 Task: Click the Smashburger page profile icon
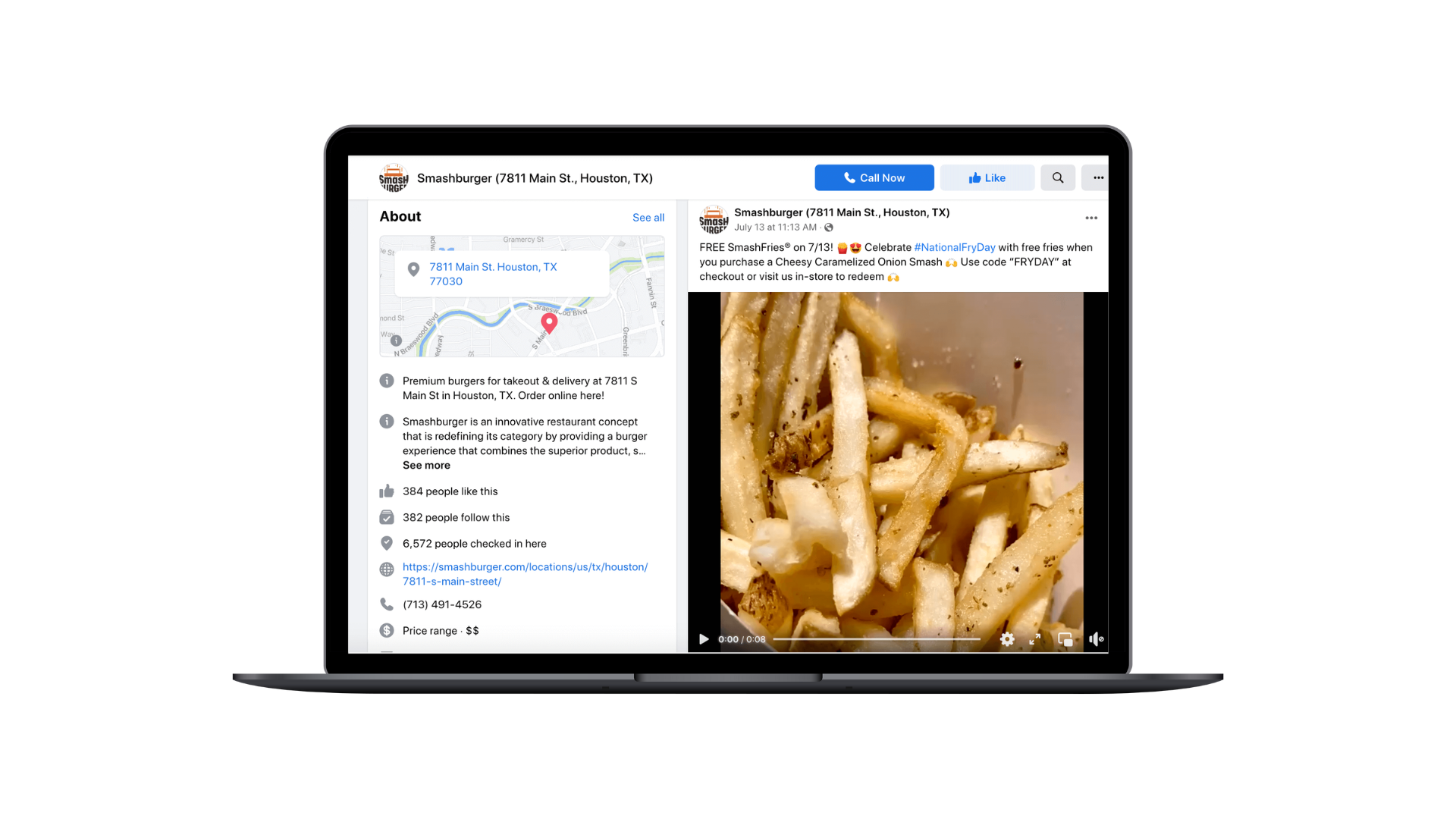(x=391, y=177)
